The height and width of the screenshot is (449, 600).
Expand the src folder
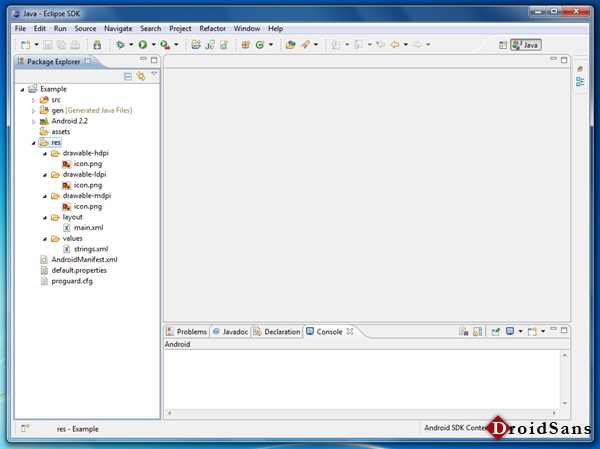click(33, 100)
